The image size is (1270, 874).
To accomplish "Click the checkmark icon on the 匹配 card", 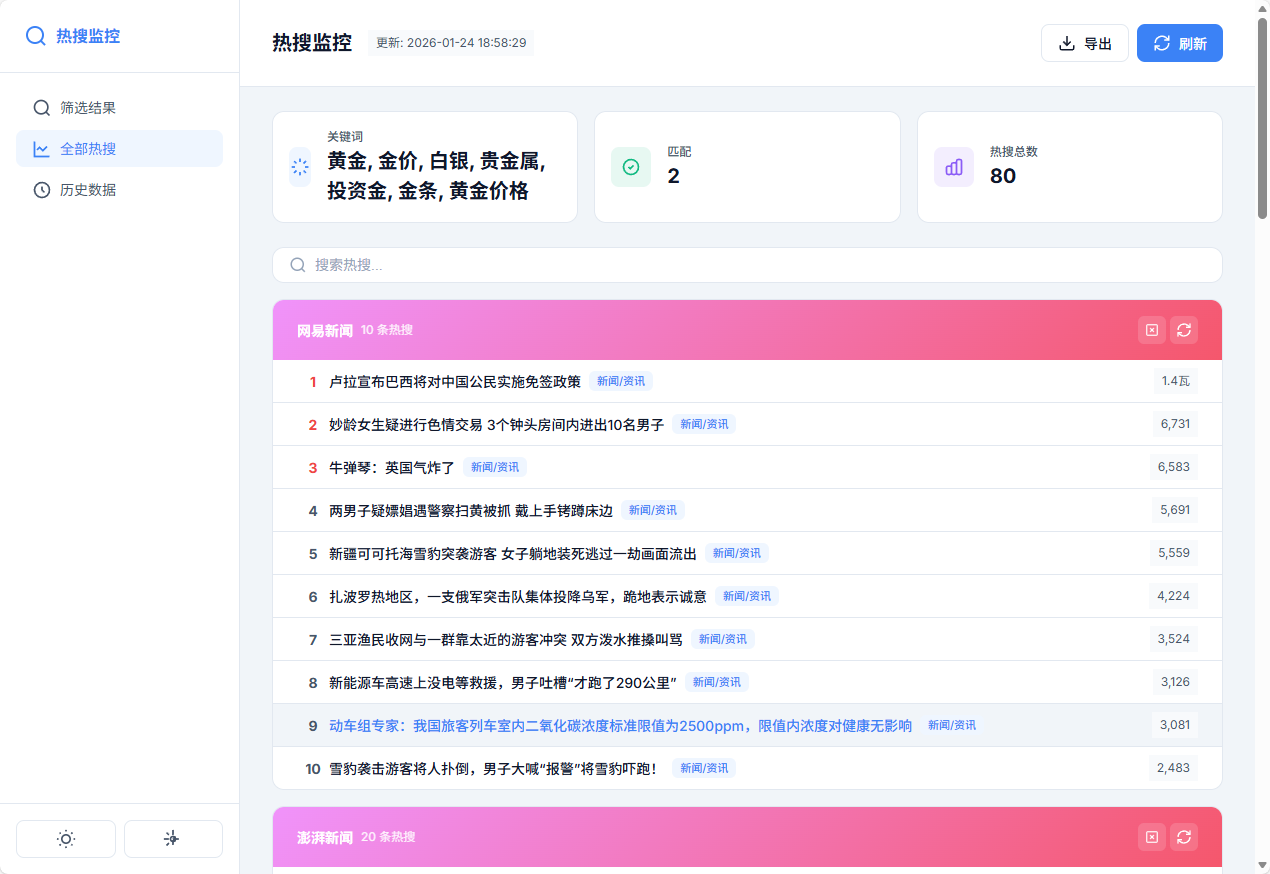I will [x=630, y=167].
